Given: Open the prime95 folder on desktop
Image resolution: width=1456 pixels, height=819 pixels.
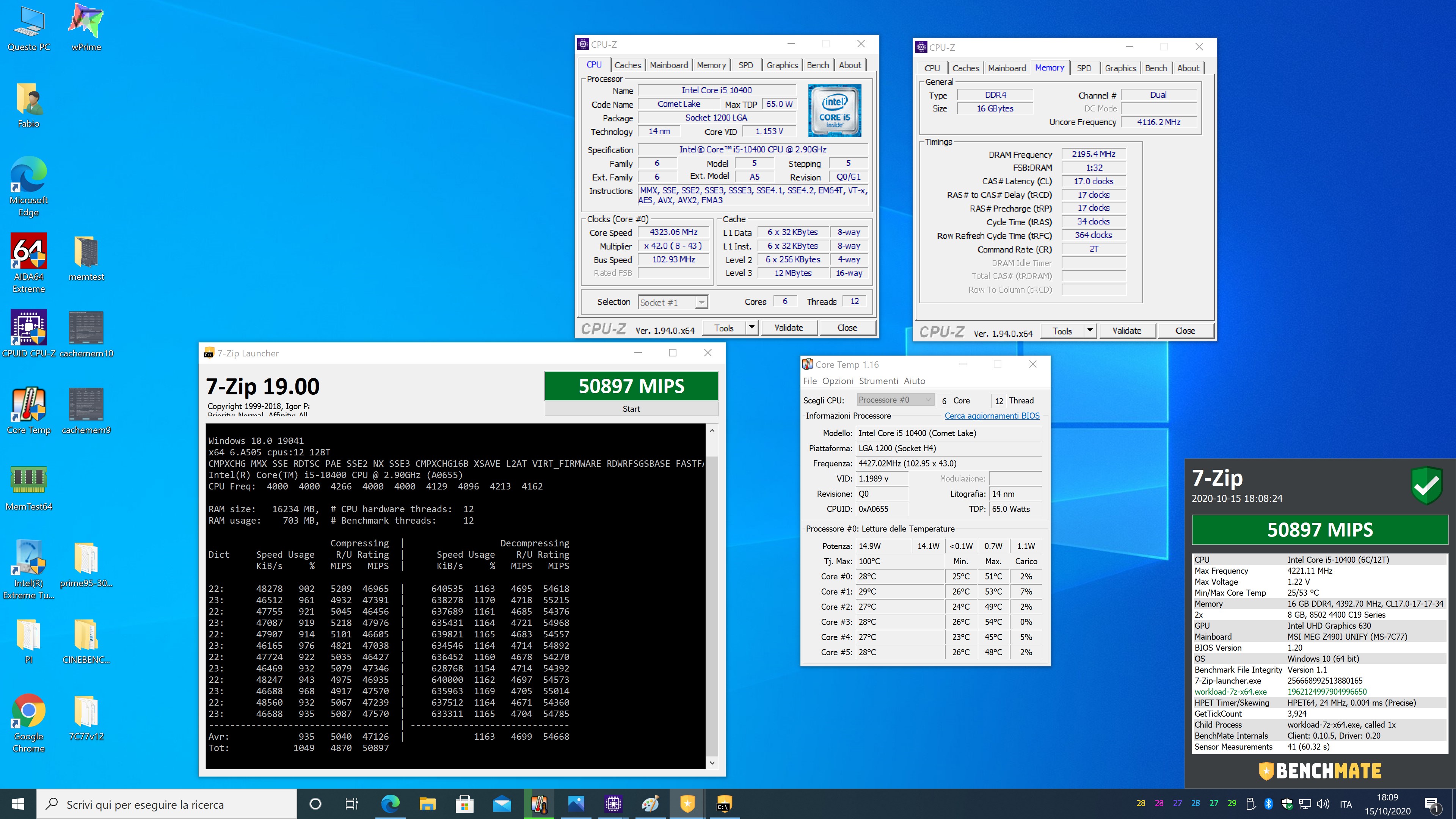Looking at the screenshot, I should point(86,565).
